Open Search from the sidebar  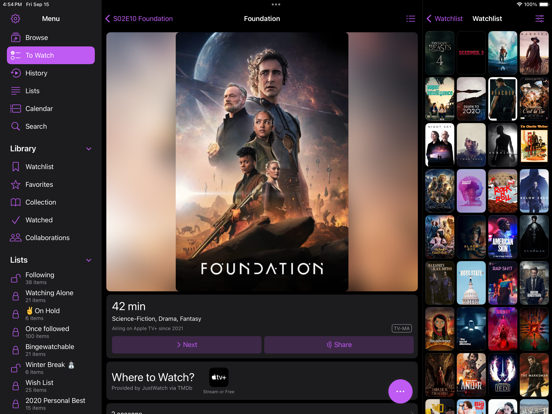(x=51, y=126)
